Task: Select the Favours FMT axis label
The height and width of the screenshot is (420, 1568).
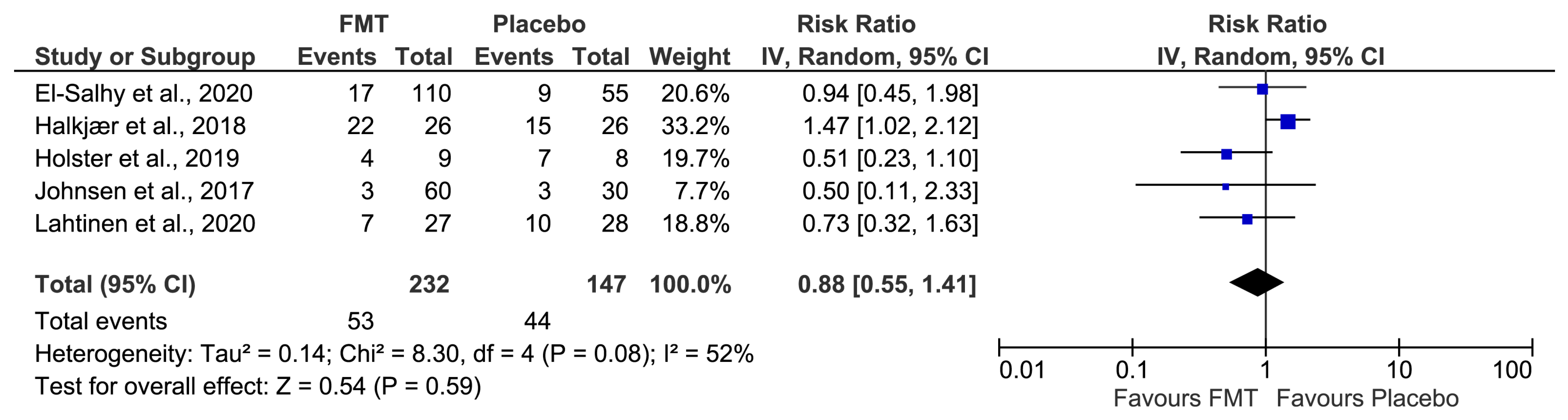Action: [x=1185, y=399]
